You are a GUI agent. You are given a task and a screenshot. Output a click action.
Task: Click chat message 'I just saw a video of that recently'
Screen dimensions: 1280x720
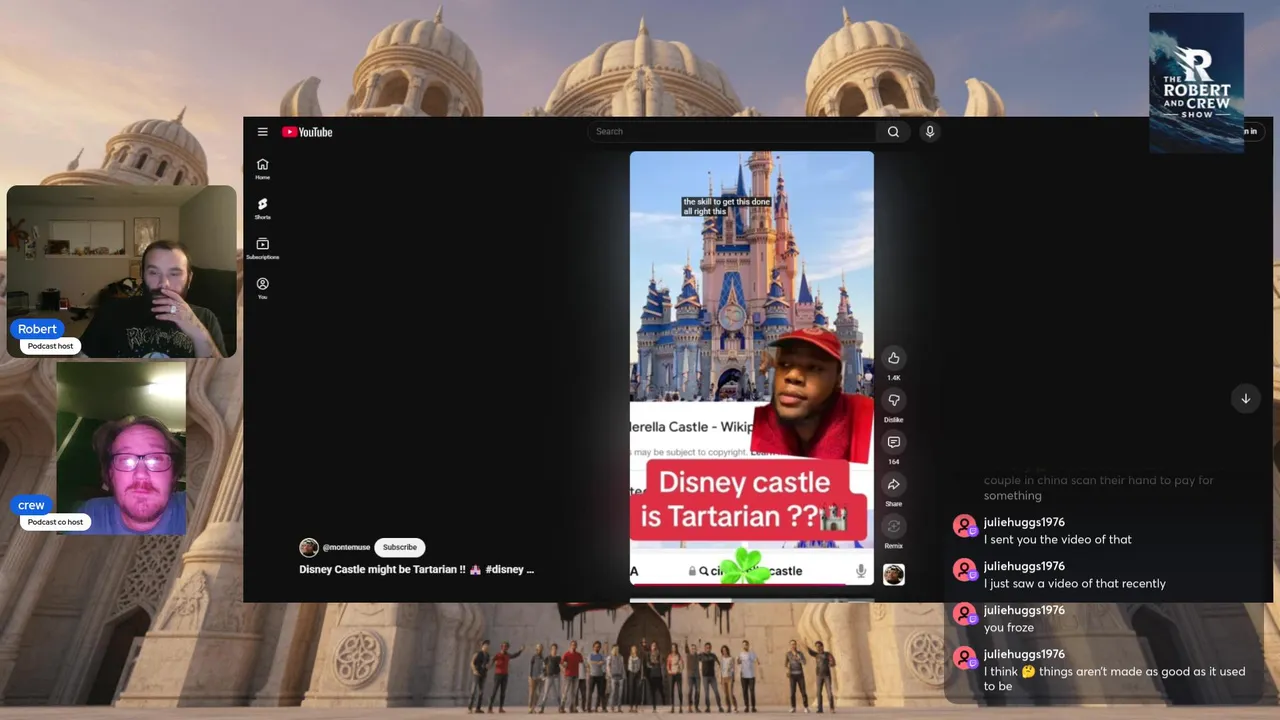(x=1075, y=584)
